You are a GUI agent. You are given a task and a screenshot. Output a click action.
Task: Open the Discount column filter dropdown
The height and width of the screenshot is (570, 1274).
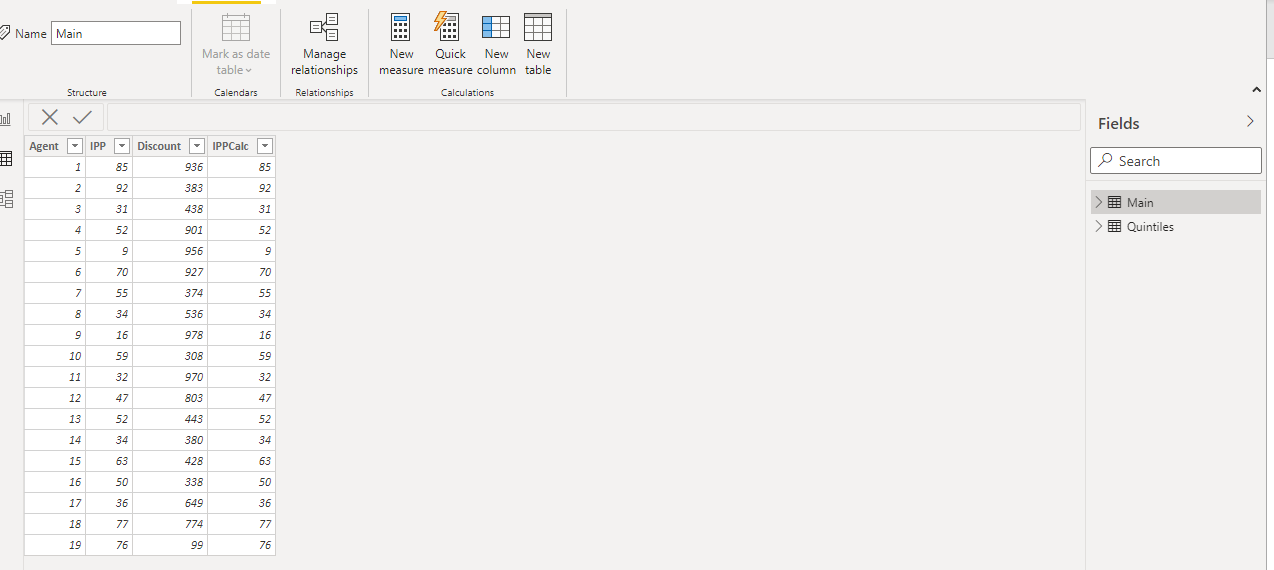[197, 146]
